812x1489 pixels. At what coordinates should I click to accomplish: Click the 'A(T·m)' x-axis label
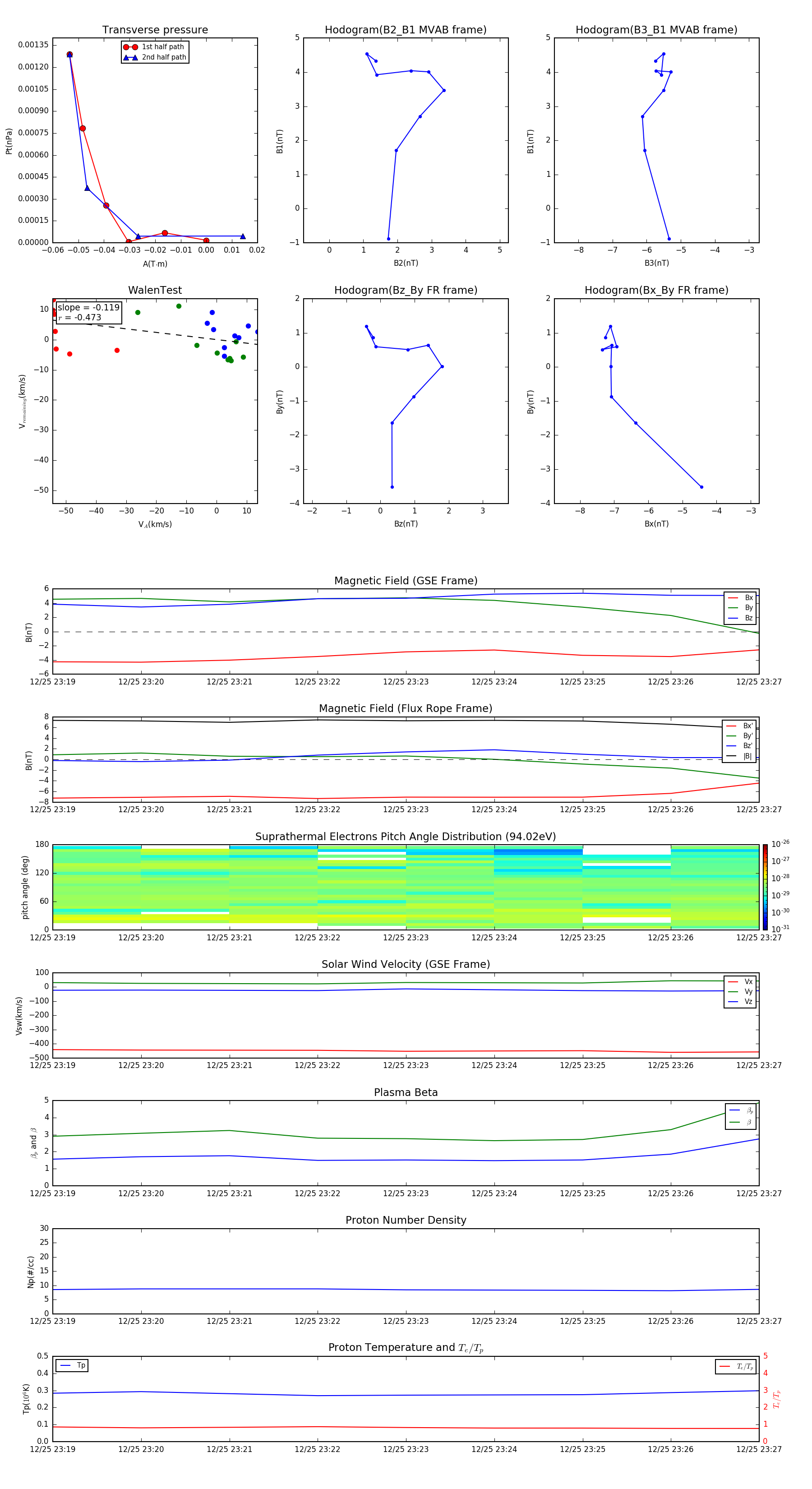coord(155,264)
